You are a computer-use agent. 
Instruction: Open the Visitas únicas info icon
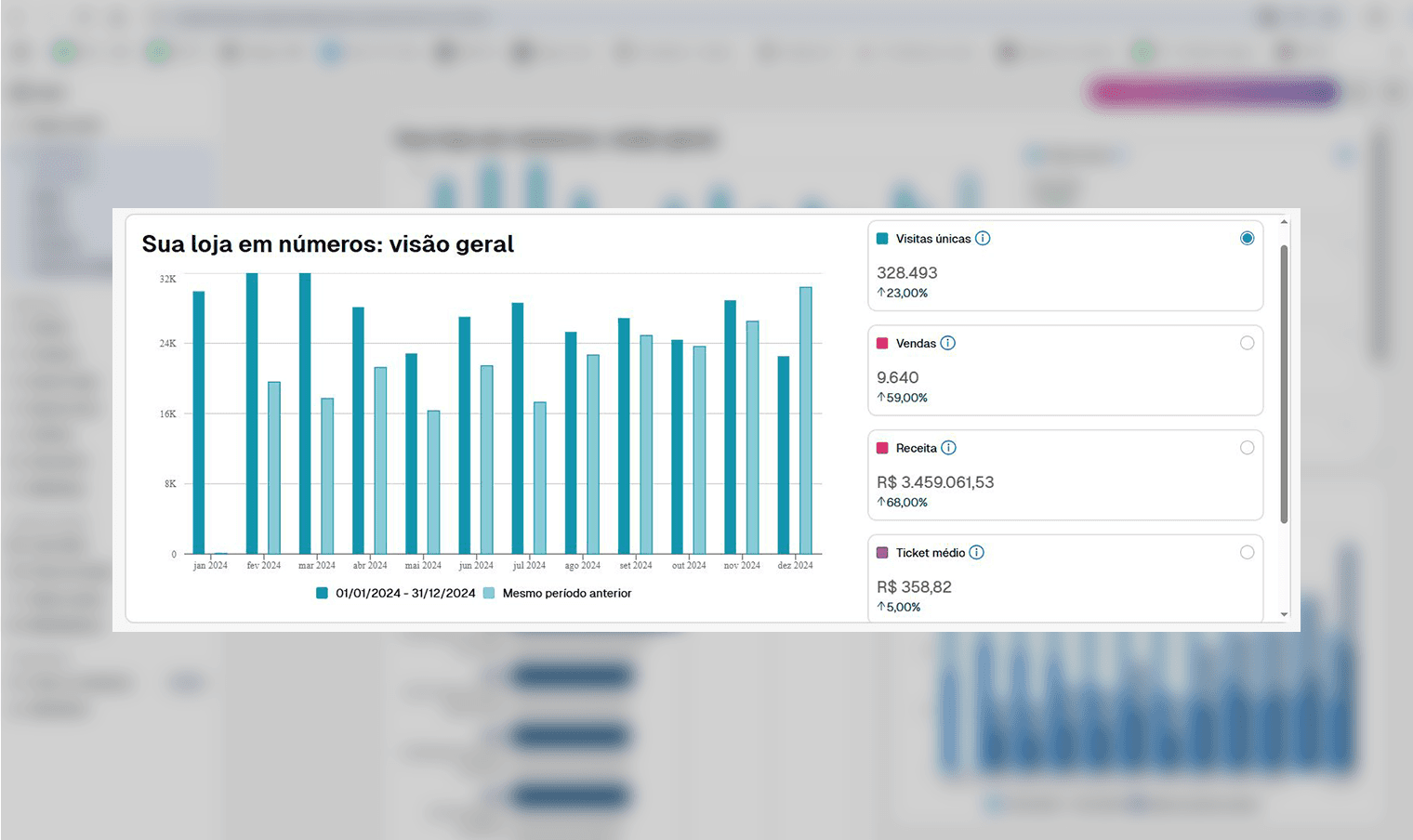(983, 239)
